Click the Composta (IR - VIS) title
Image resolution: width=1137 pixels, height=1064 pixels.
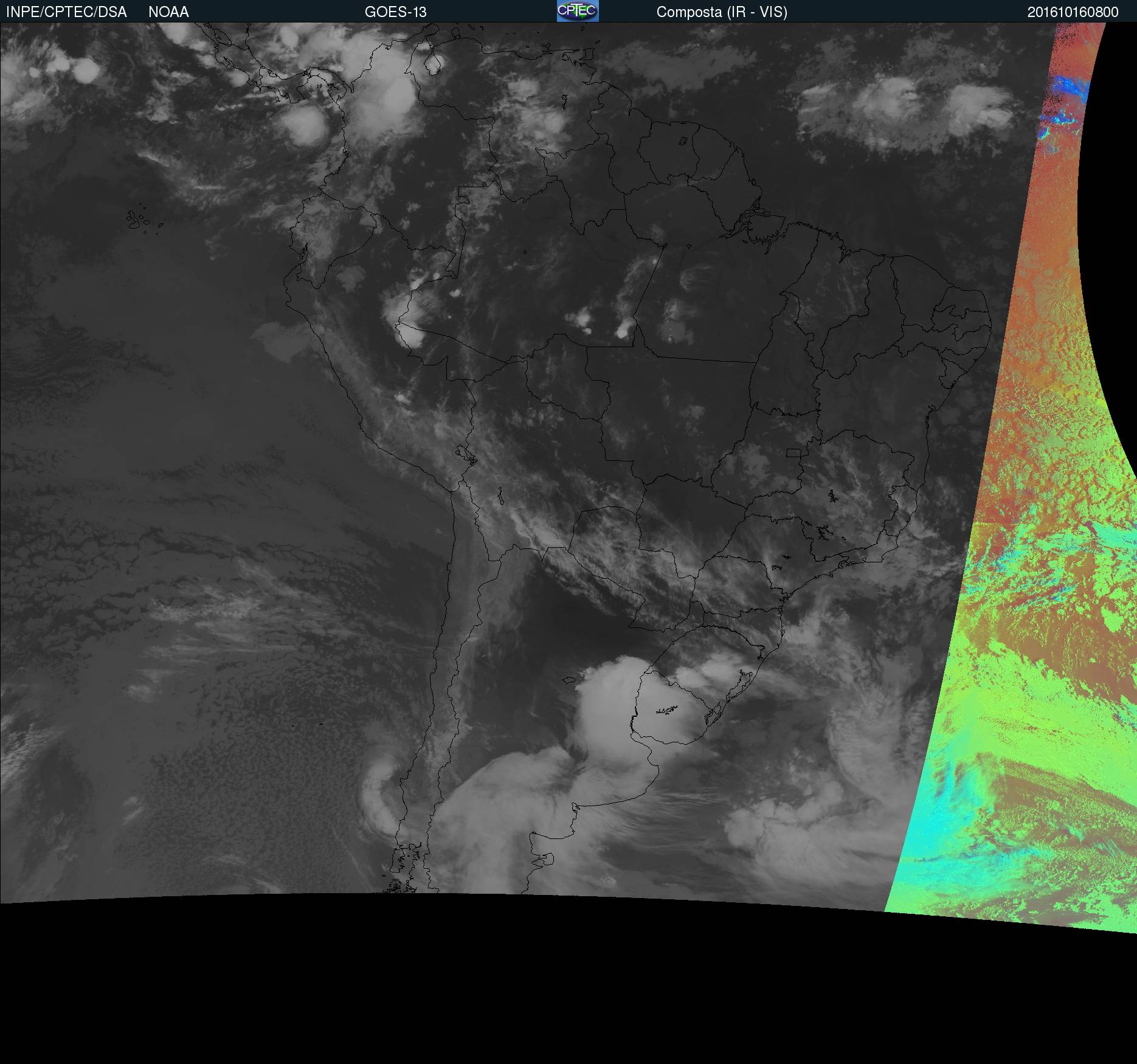pyautogui.click(x=722, y=12)
